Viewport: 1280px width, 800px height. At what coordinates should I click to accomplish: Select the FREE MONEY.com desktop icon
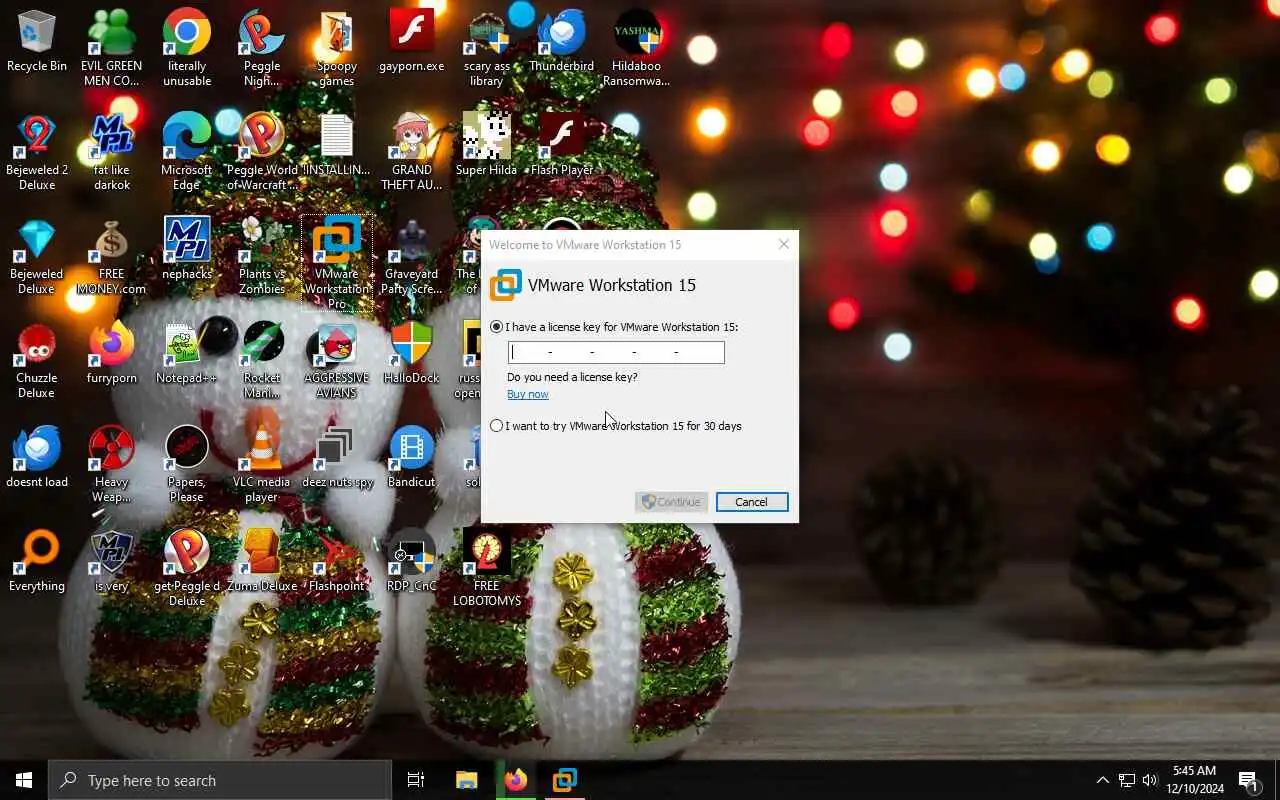pos(112,256)
